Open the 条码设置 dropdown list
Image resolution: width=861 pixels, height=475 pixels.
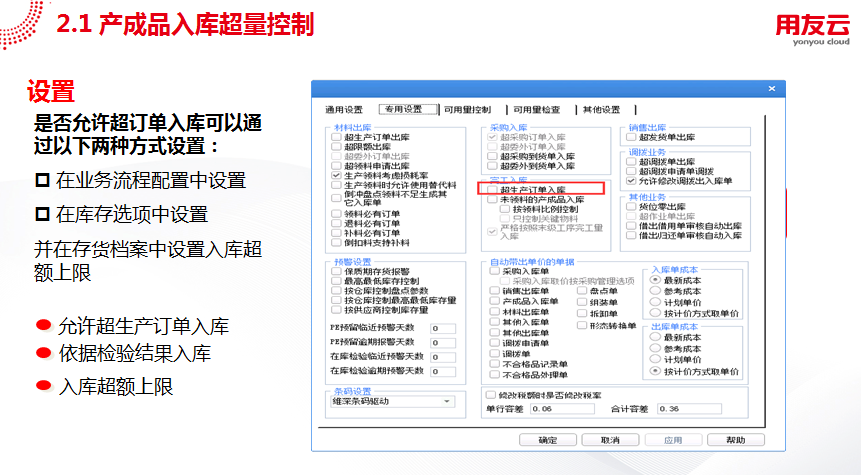[x=447, y=401]
